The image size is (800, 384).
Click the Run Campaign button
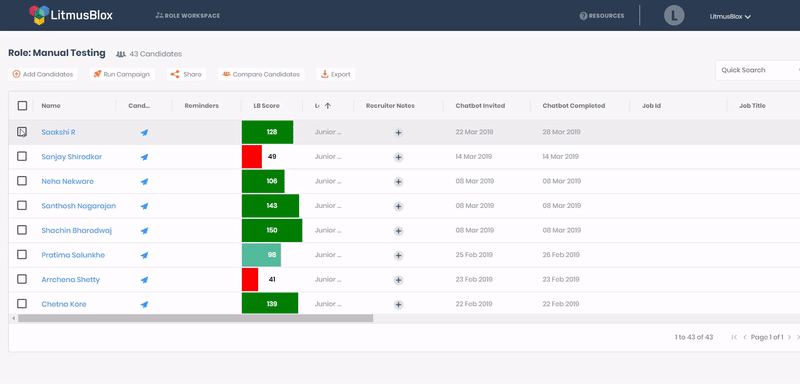point(122,74)
